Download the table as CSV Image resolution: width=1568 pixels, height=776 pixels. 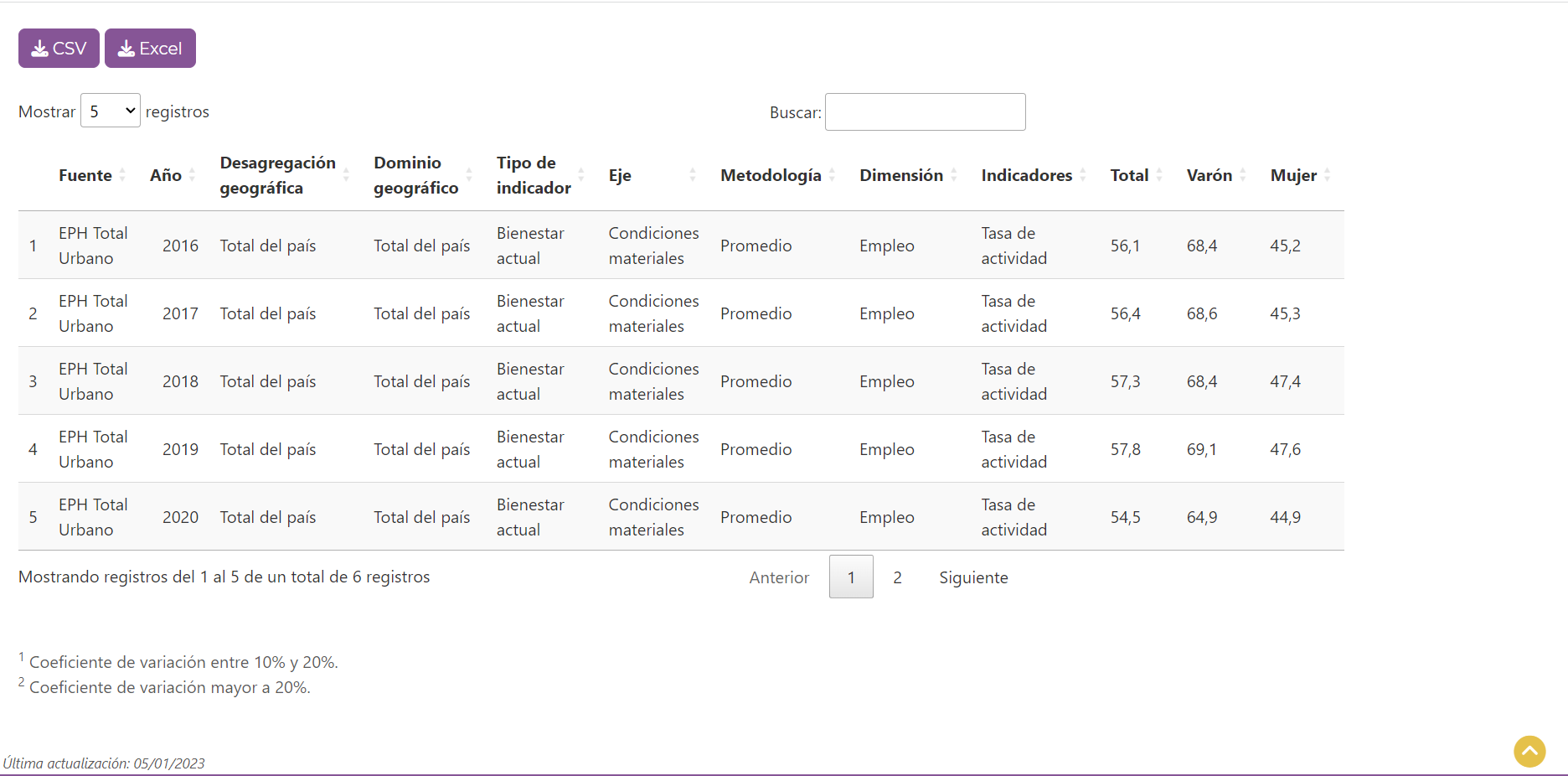click(x=59, y=49)
